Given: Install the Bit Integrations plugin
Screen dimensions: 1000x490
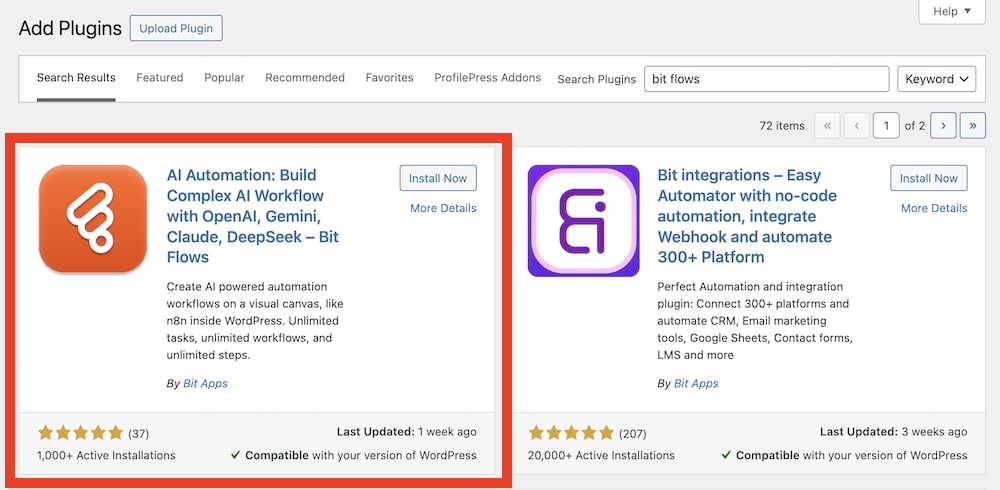Looking at the screenshot, I should pyautogui.click(x=929, y=178).
